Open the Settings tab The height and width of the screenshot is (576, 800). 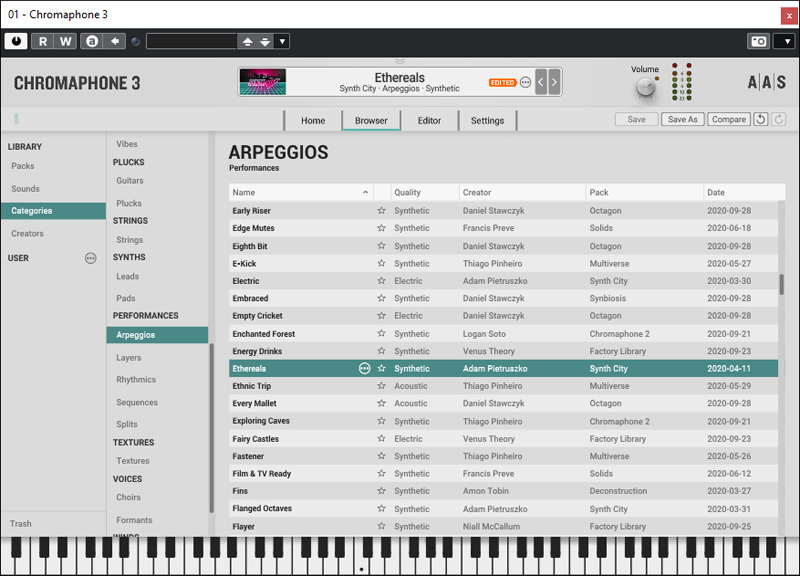487,120
